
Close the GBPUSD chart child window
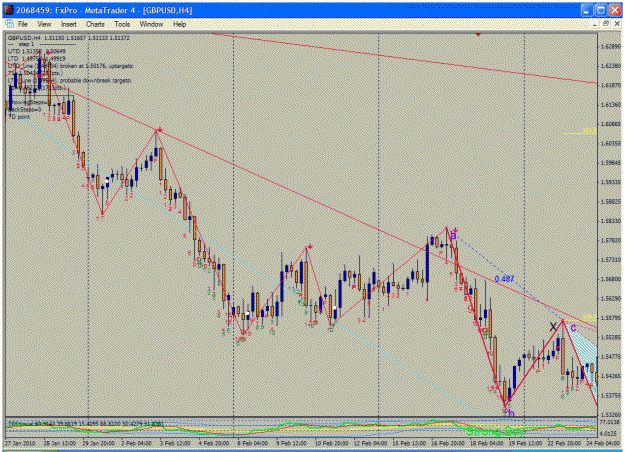click(x=617, y=24)
